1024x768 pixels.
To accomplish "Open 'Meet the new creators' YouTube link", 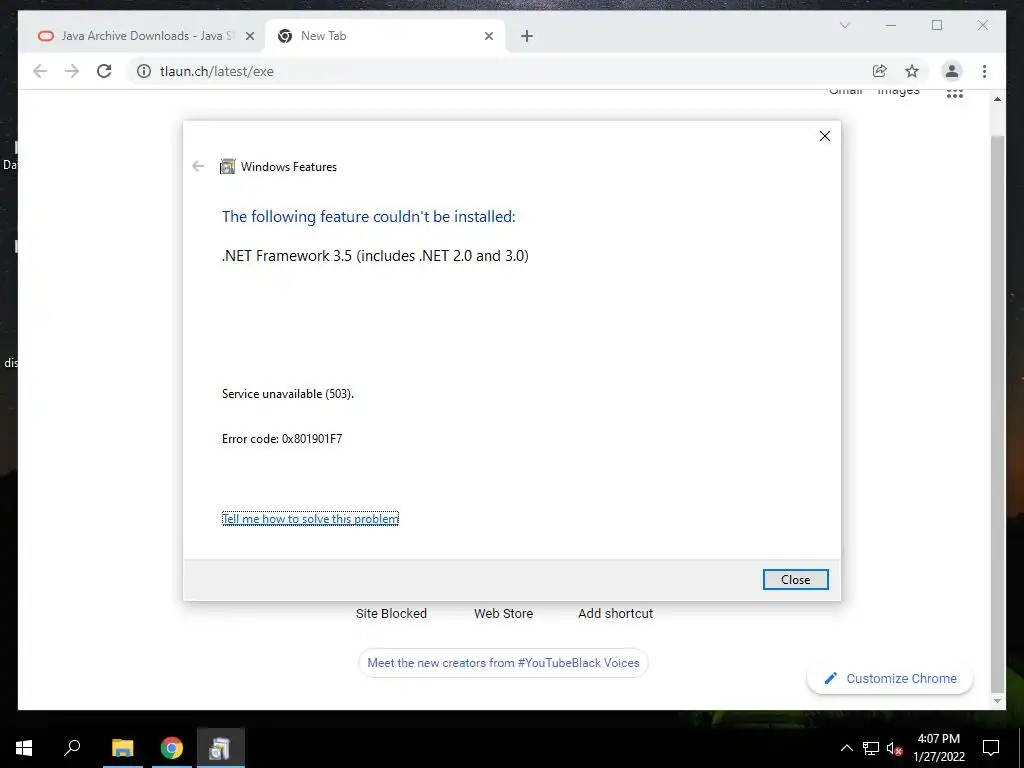I will click(x=503, y=663).
